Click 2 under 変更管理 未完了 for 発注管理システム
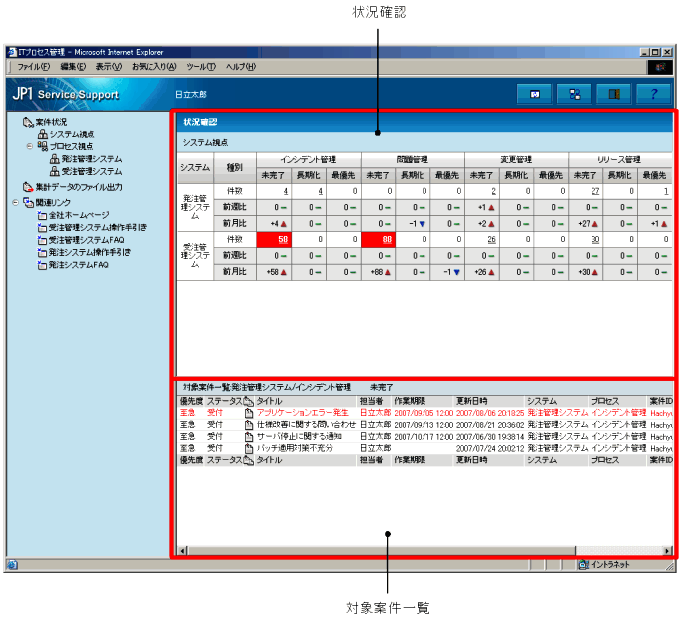This screenshot has width=681, height=619. coord(493,191)
